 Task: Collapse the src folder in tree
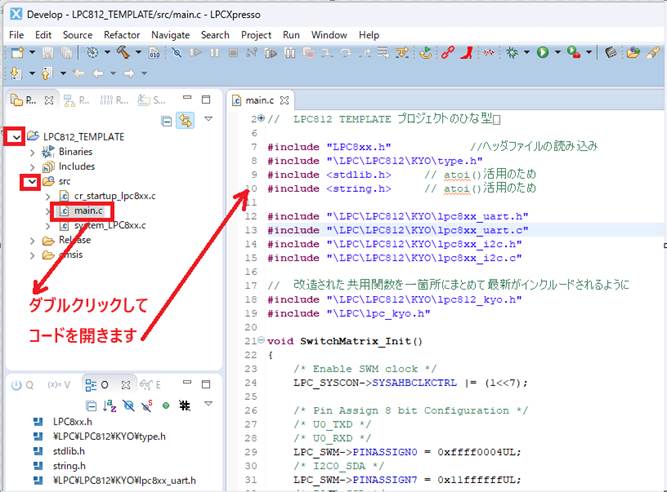[x=33, y=181]
